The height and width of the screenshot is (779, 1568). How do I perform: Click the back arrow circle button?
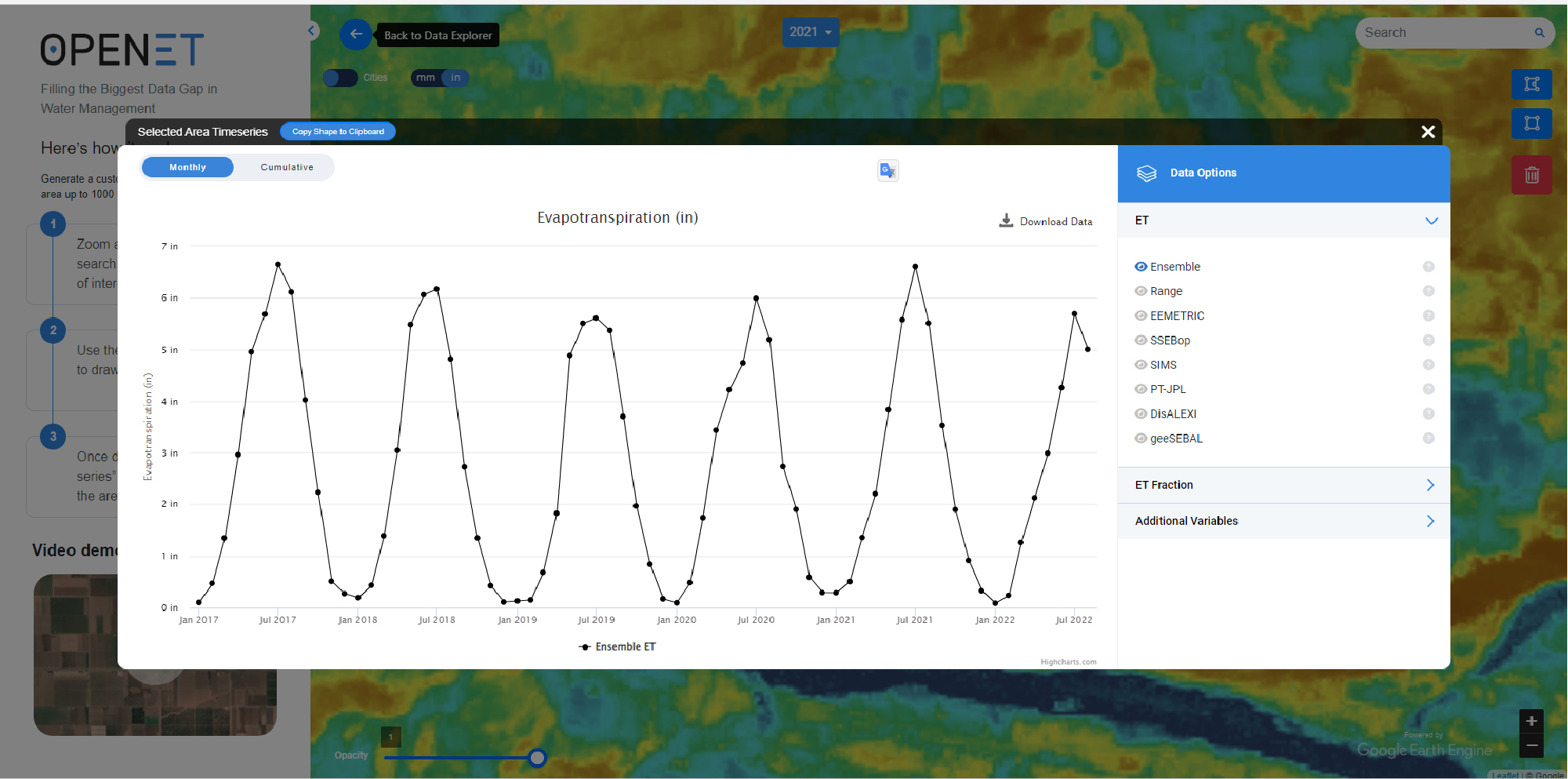coord(356,35)
